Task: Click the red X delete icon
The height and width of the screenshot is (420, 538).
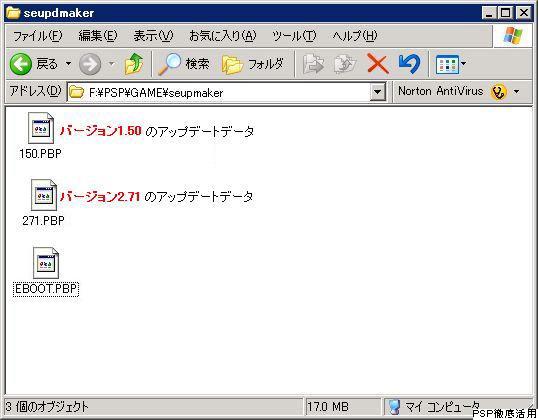Action: 378,64
